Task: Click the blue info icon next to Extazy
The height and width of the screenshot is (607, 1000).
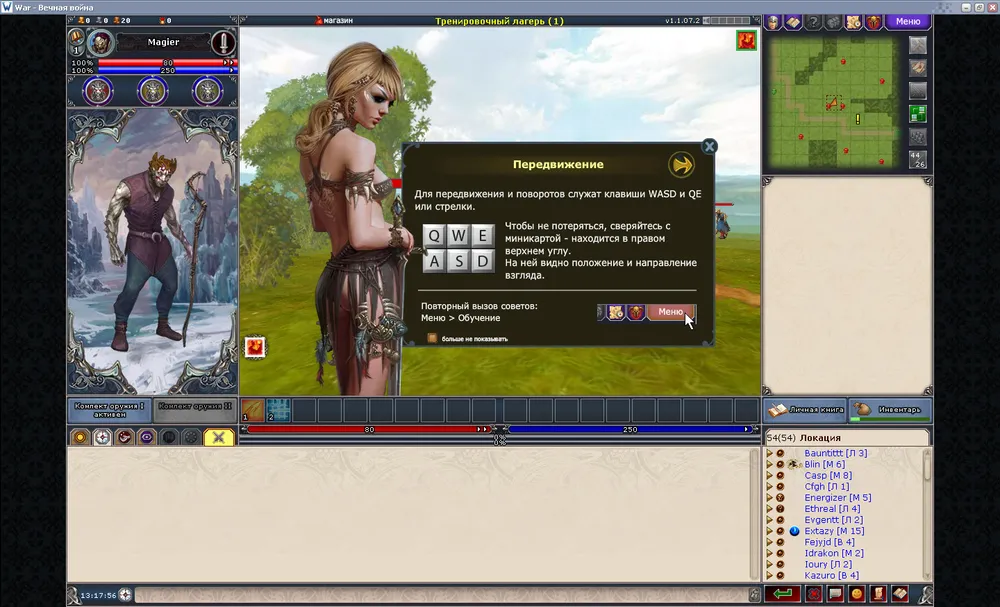Action: click(794, 531)
